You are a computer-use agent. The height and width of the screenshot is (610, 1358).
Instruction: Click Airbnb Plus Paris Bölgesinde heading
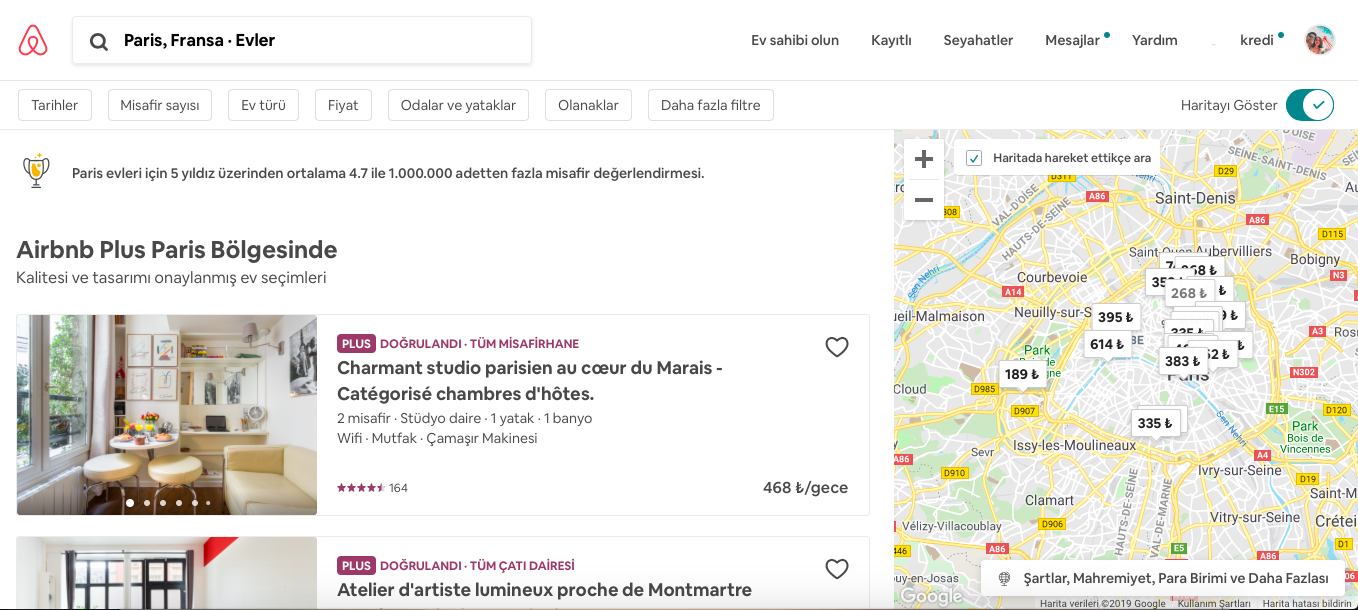click(177, 250)
